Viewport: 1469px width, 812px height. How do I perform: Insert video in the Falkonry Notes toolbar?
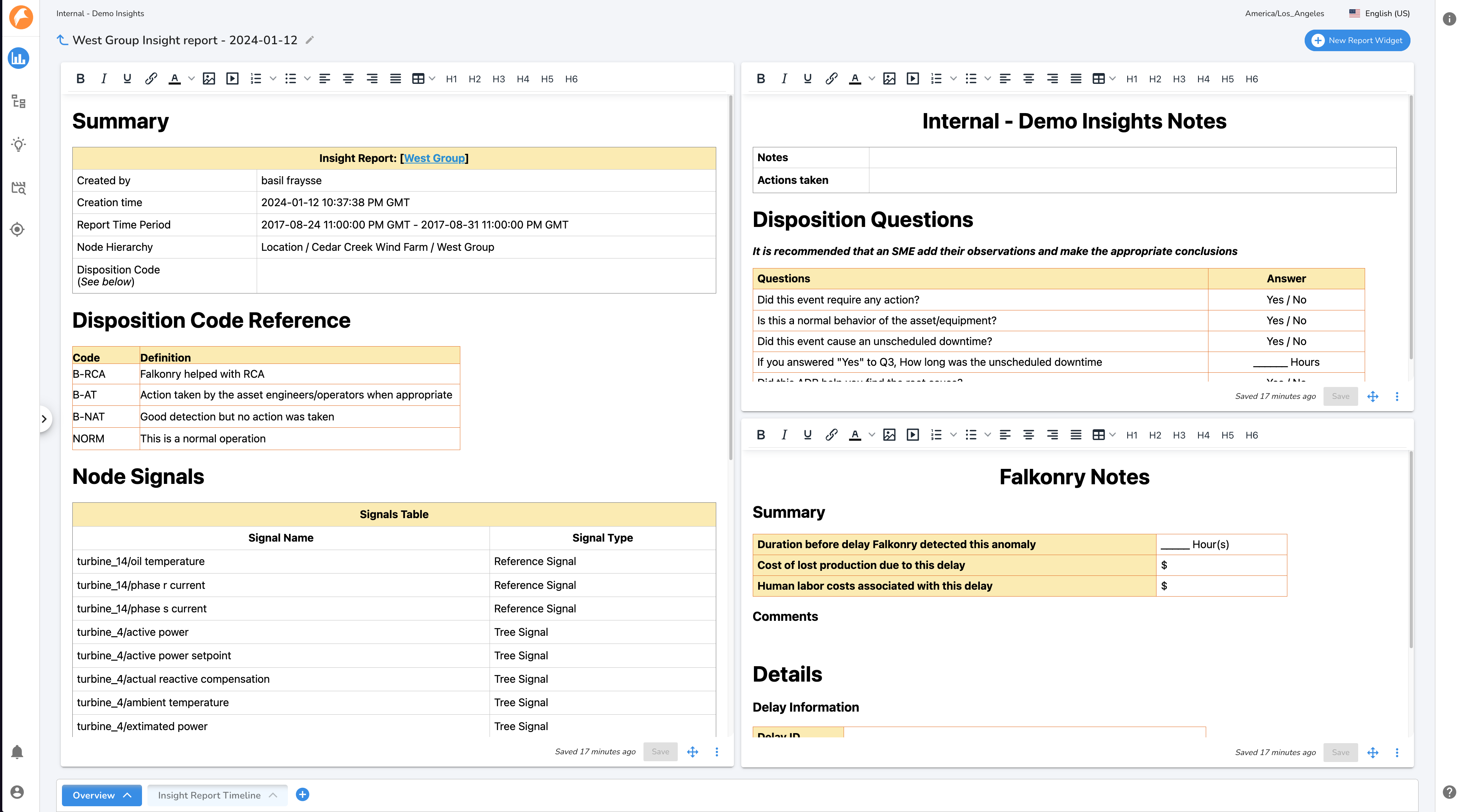tap(912, 435)
